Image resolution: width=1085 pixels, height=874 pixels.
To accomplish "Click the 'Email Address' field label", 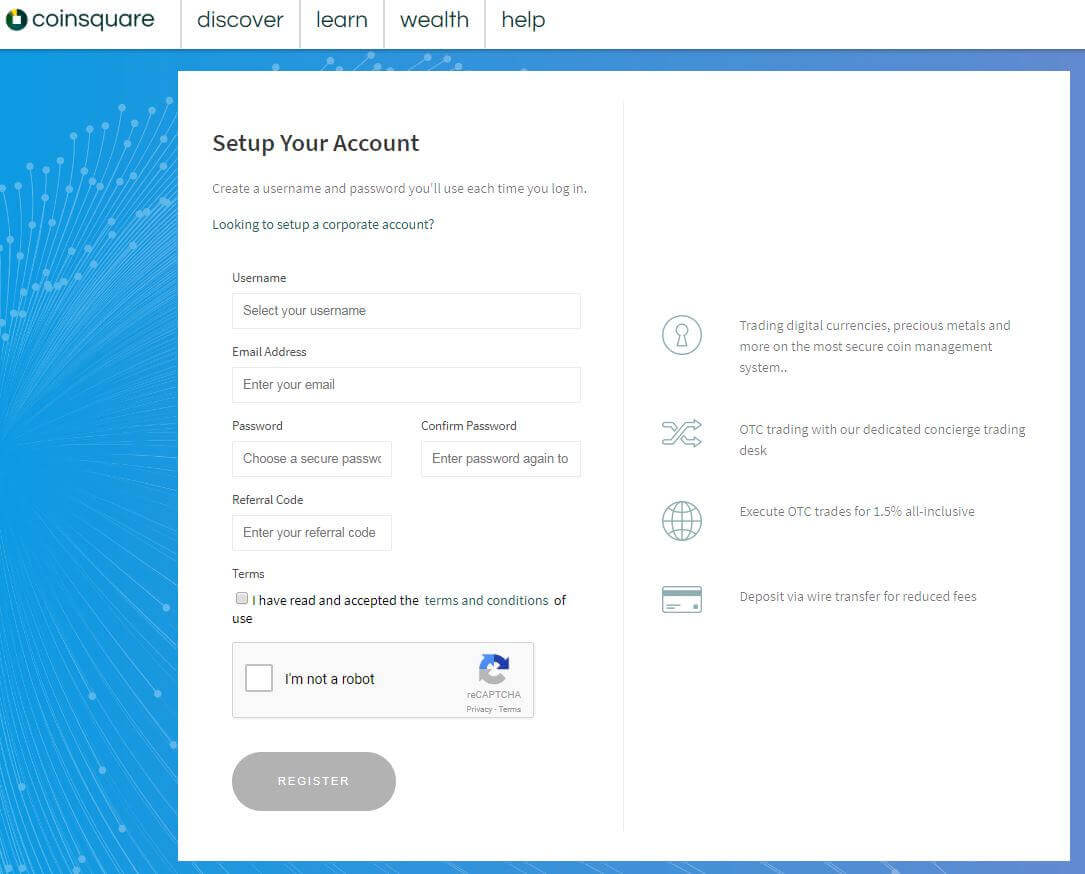I will pos(269,352).
